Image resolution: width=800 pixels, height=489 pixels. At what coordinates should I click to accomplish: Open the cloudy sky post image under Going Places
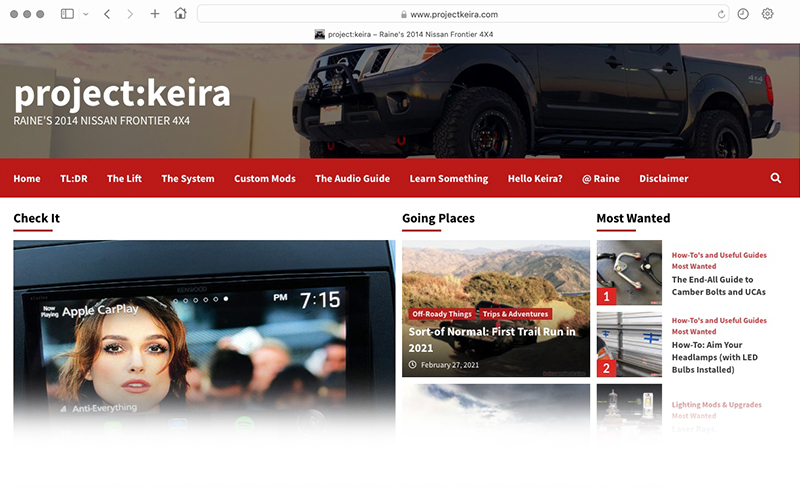point(496,411)
